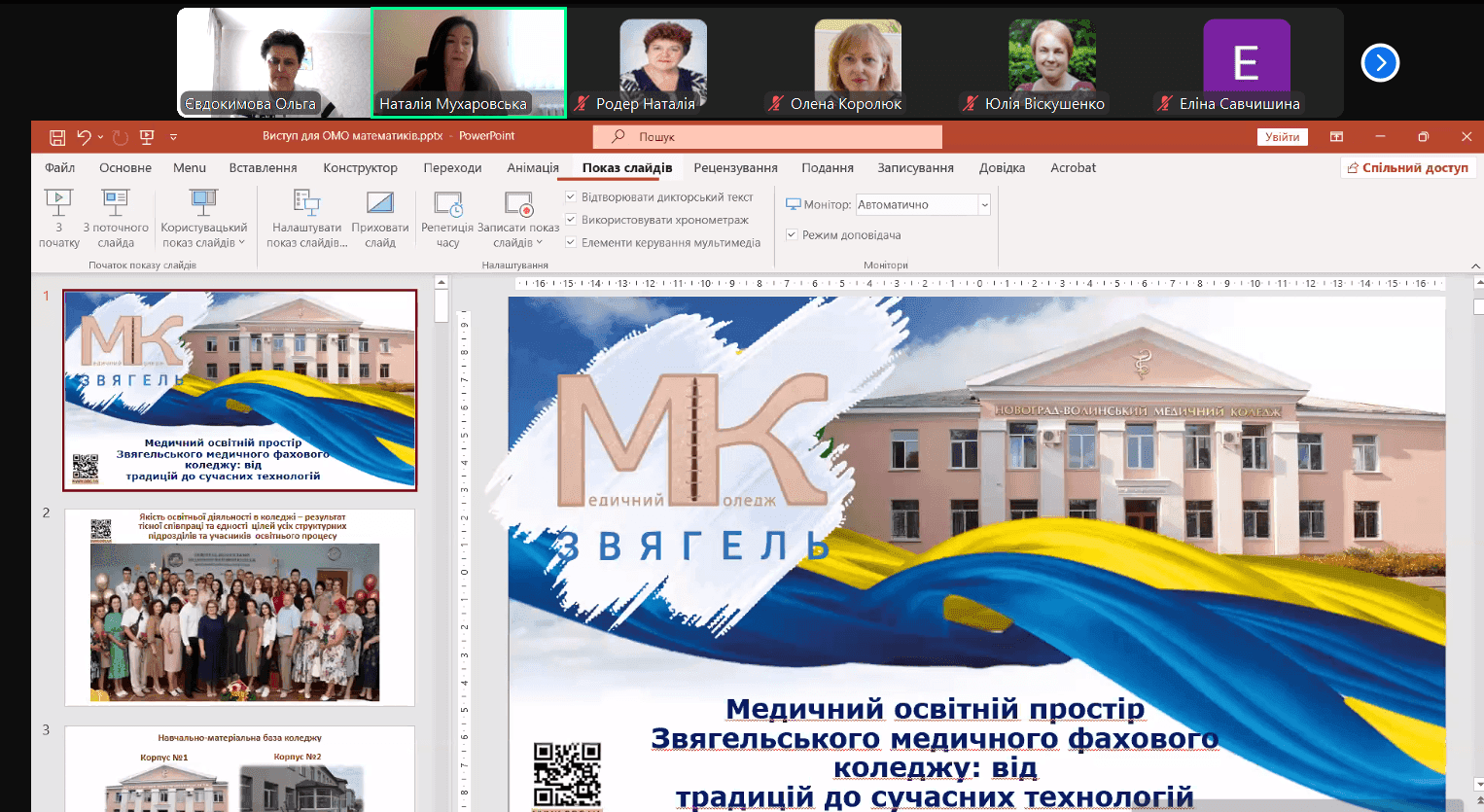This screenshot has height=812, width=1484.
Task: Click the Увійти sign-in button
Action: [1282, 137]
